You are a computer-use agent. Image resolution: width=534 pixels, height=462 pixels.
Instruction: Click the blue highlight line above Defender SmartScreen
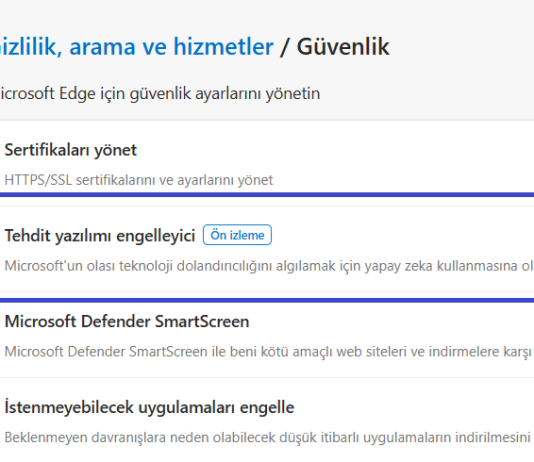pos(267,300)
